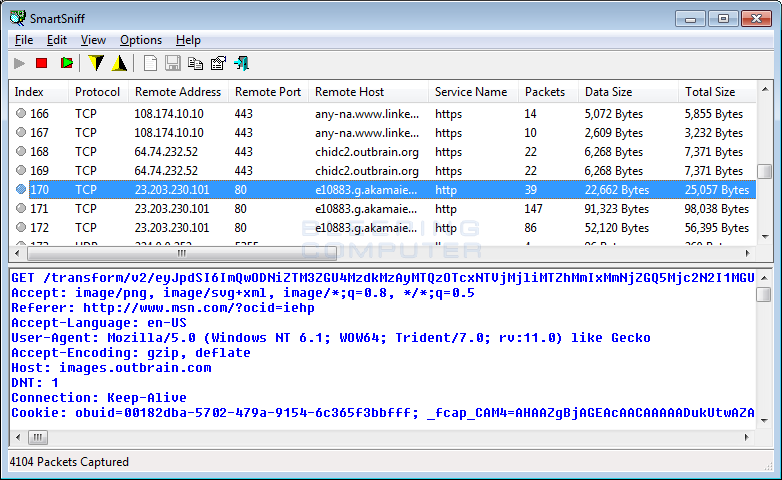The width and height of the screenshot is (782, 480).
Task: Click the Accept-Language: en-US line
Action: point(99,323)
